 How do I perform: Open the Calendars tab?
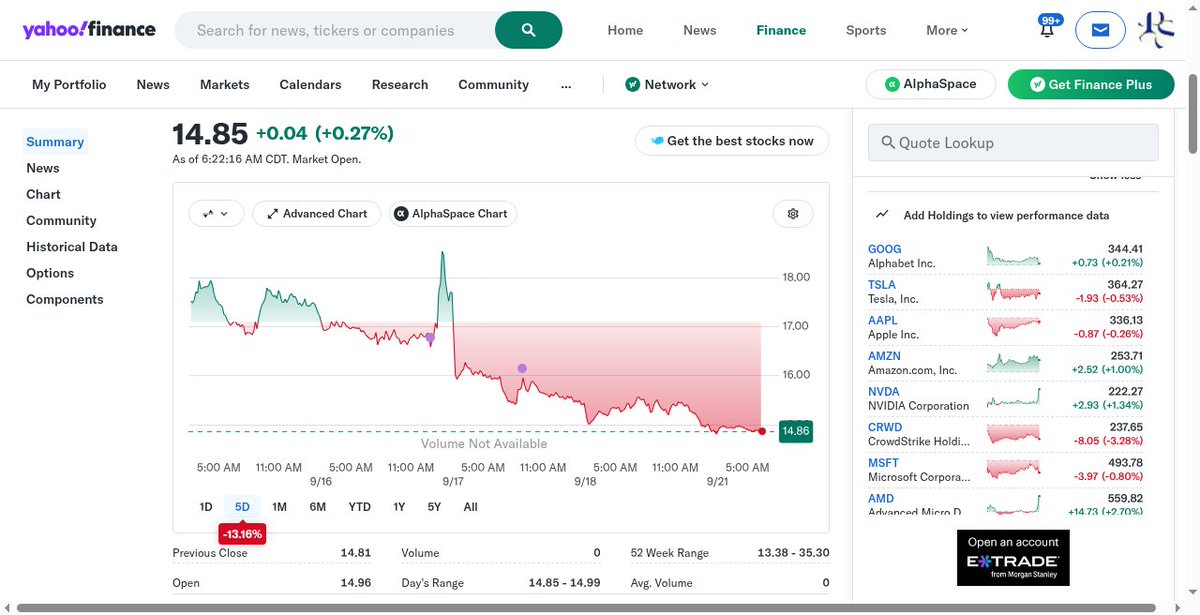pyautogui.click(x=310, y=84)
